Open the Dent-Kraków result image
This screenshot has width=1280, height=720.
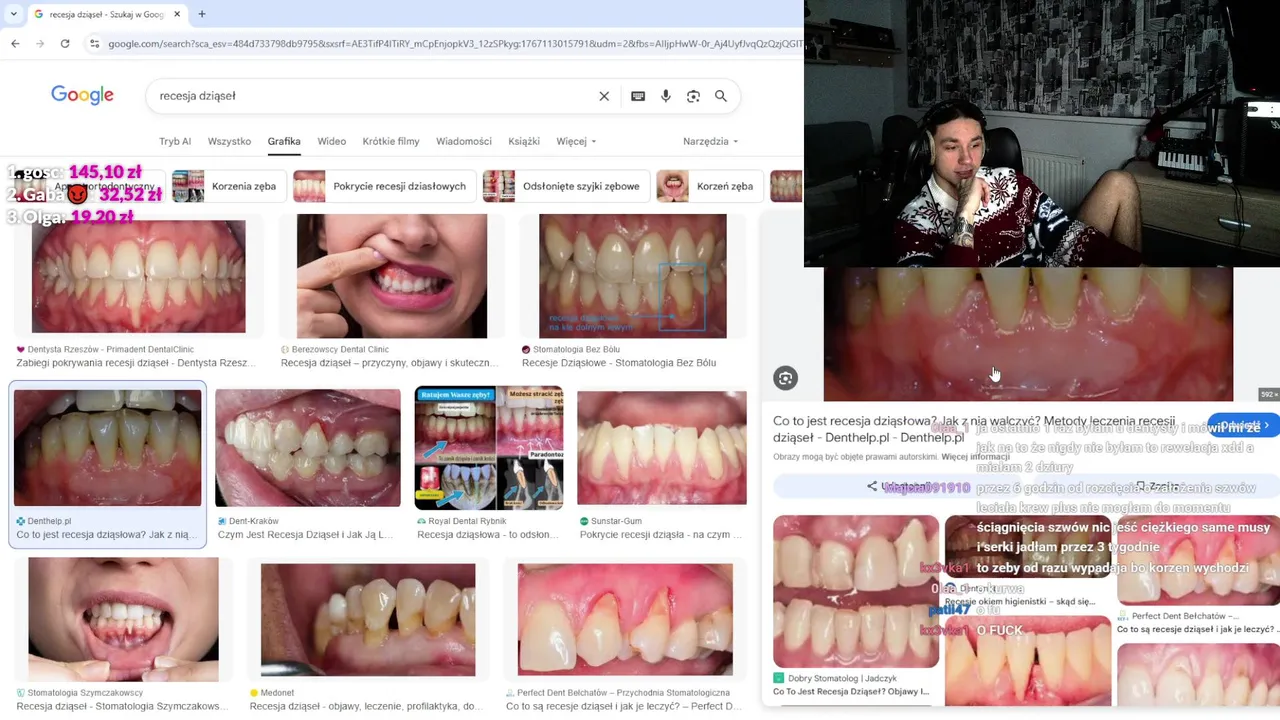308,448
